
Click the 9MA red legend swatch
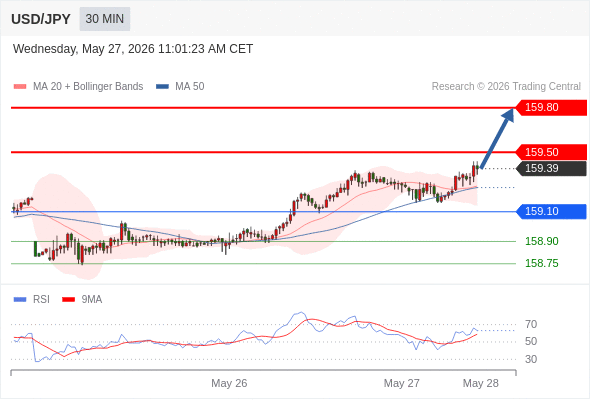pos(68,300)
